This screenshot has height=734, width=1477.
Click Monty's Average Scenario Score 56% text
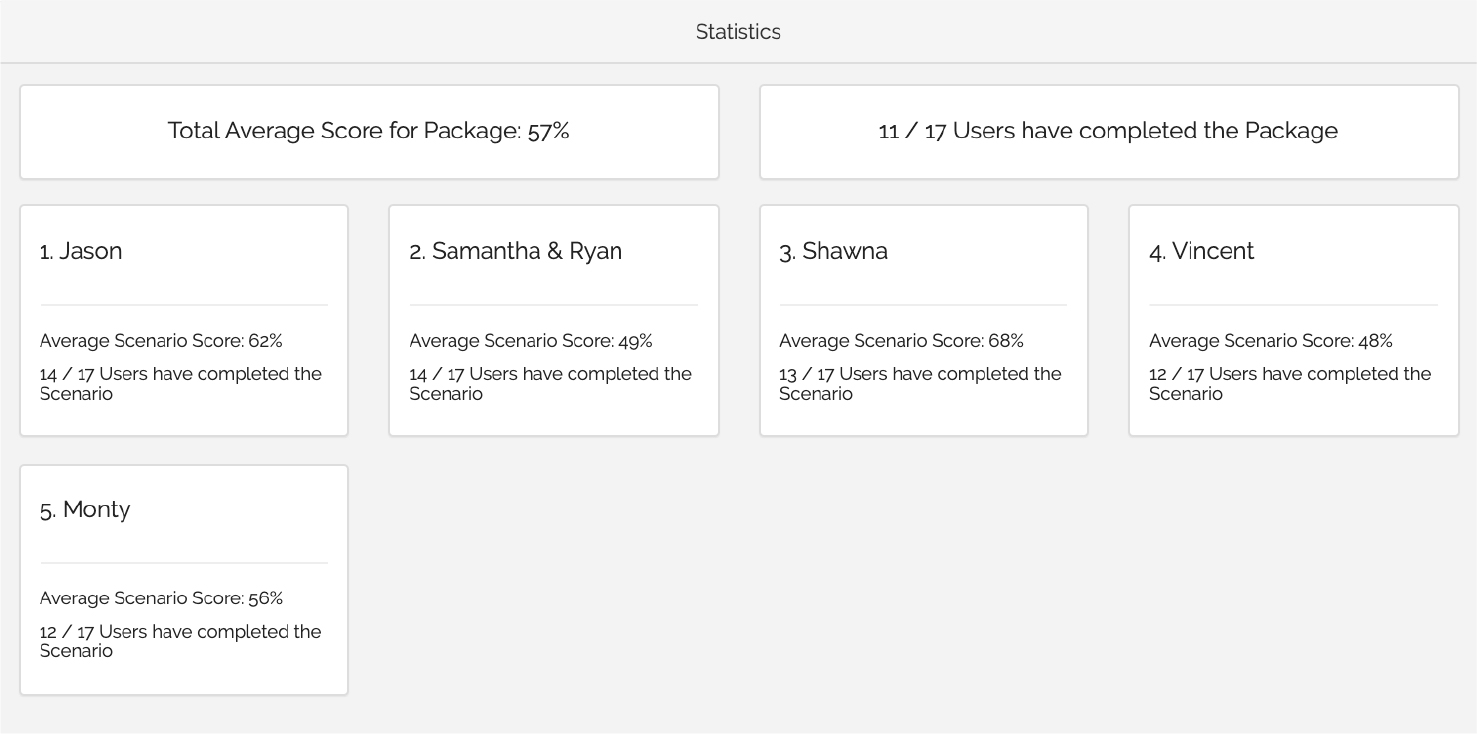coord(161,598)
